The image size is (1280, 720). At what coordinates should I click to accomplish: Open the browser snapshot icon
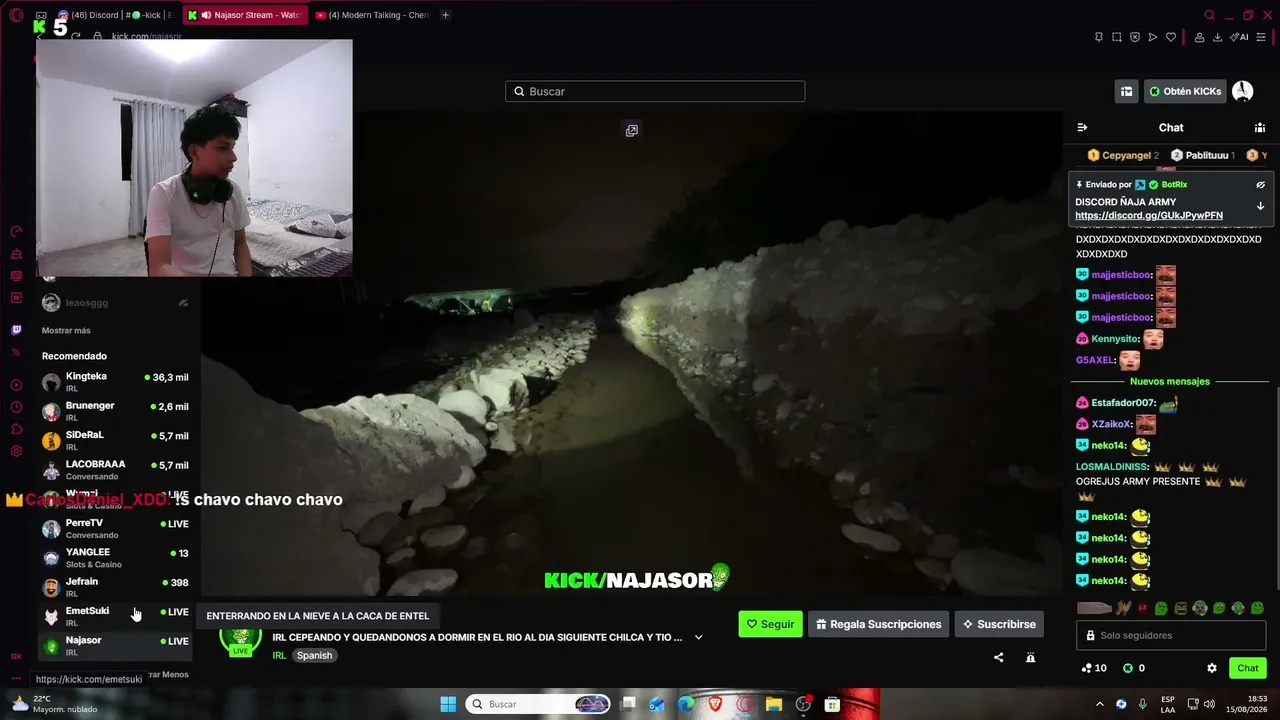coord(1117,37)
